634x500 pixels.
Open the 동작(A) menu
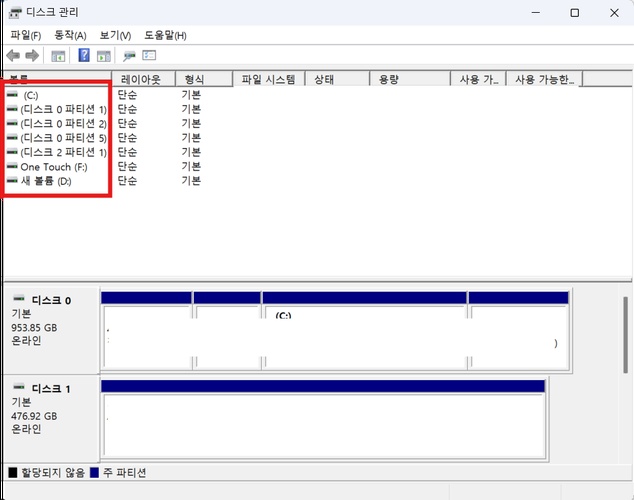(70, 36)
